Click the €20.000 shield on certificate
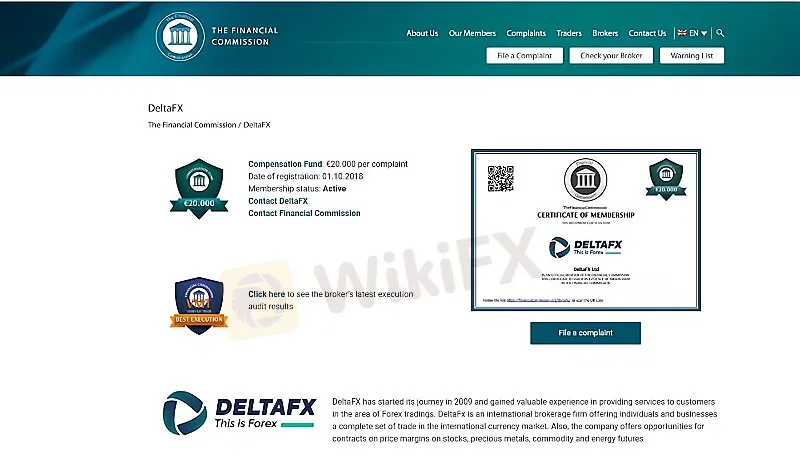The height and width of the screenshot is (457, 800). pos(666,179)
